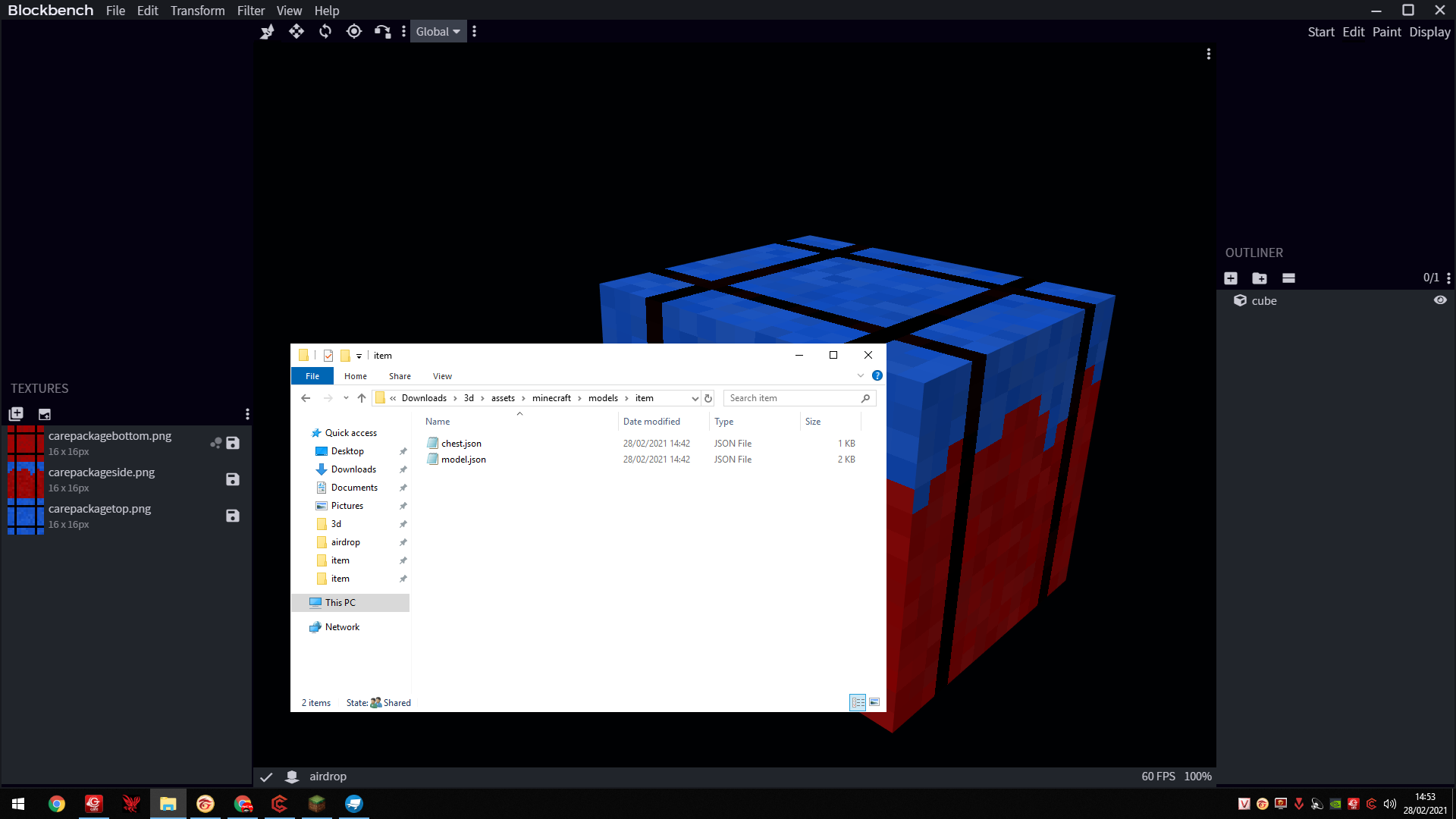Switch Explorer to large icons view

(874, 702)
